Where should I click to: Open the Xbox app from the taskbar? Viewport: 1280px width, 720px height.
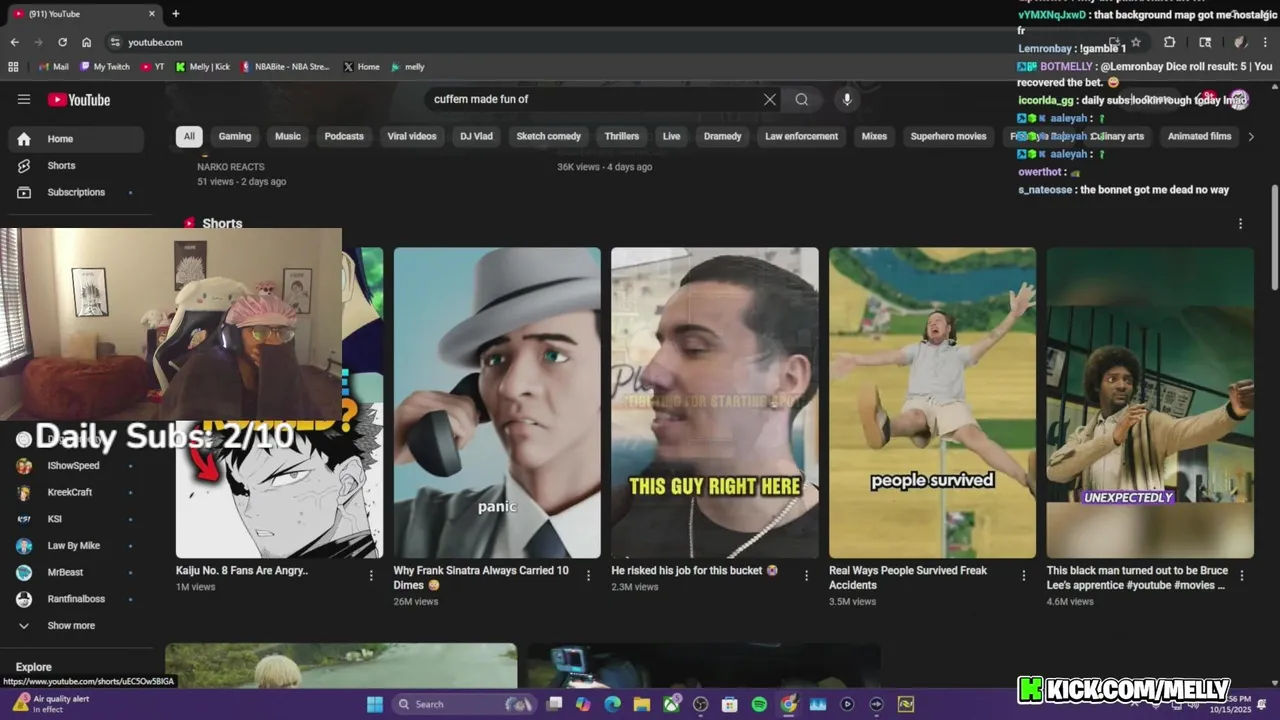[x=671, y=704]
